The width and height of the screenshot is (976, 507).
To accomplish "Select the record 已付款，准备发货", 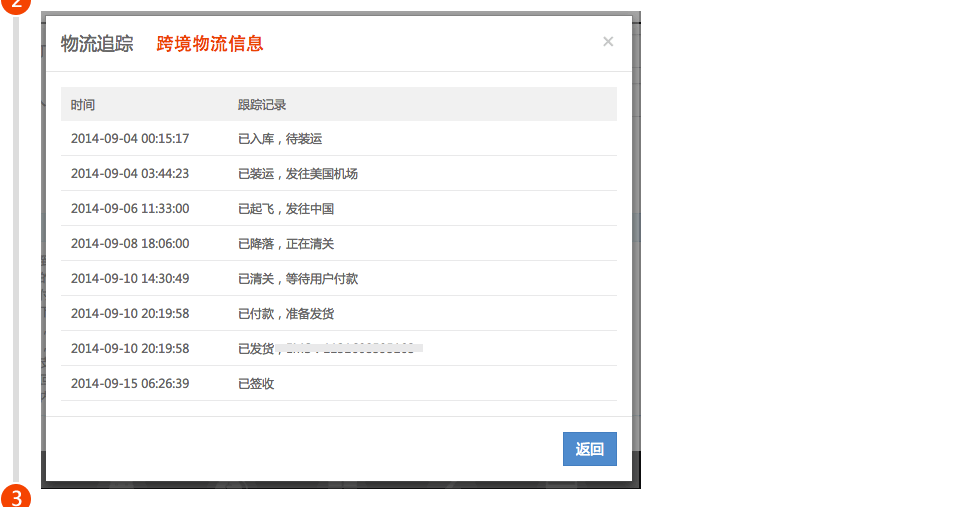I will [286, 314].
